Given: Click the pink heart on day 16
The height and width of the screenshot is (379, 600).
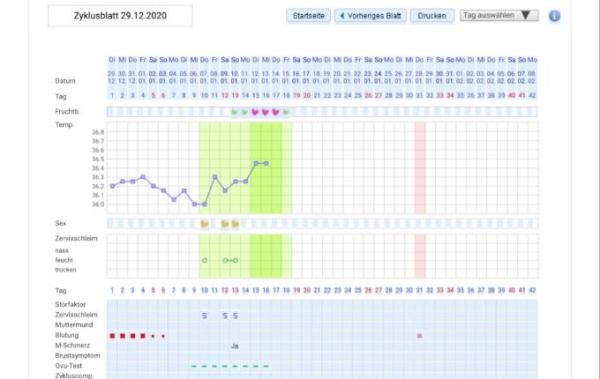Looking at the screenshot, I should click(266, 112).
